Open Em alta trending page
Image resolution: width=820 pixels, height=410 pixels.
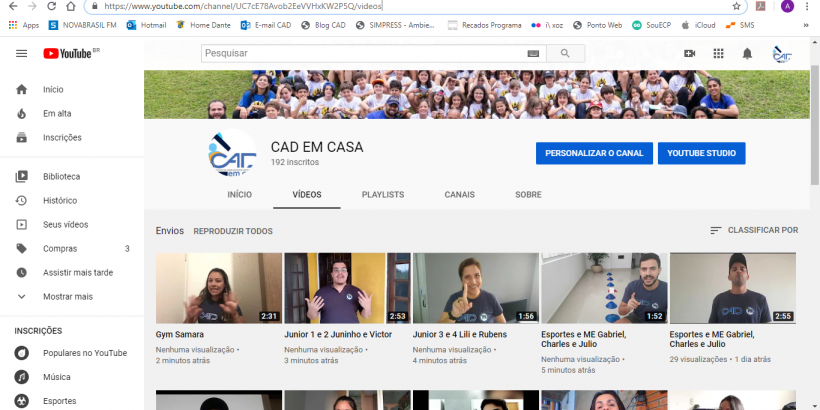tap(57, 113)
